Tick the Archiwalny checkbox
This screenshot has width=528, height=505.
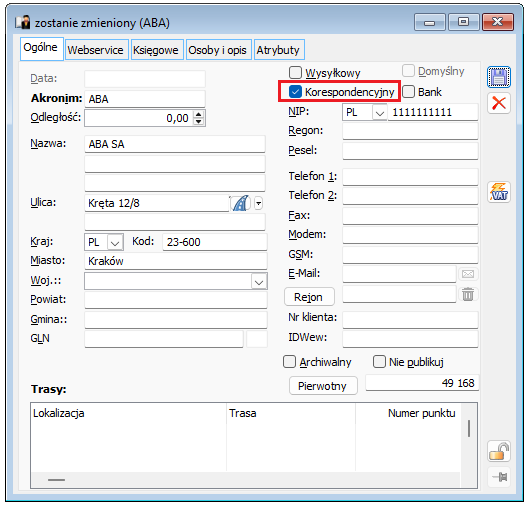tap(289, 362)
